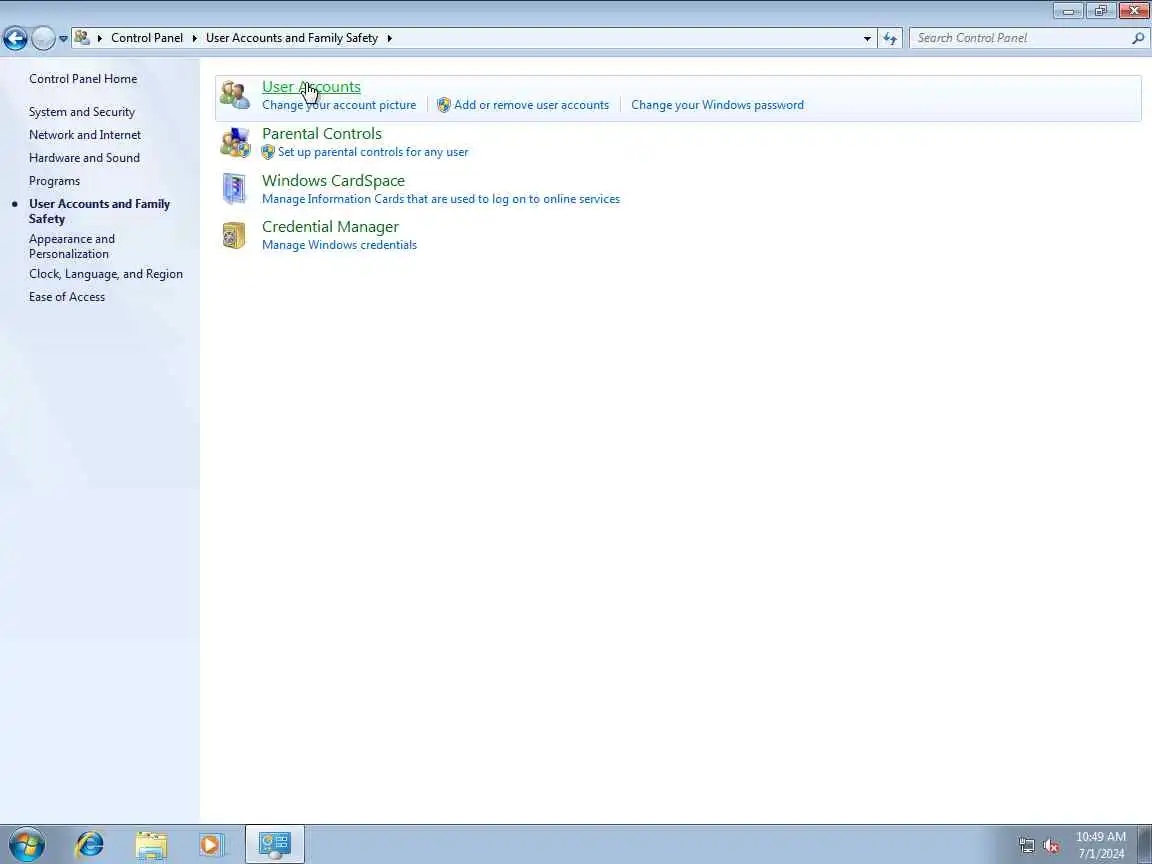Click the Refresh button in address bar
Image resolution: width=1152 pixels, height=864 pixels.
click(x=890, y=38)
